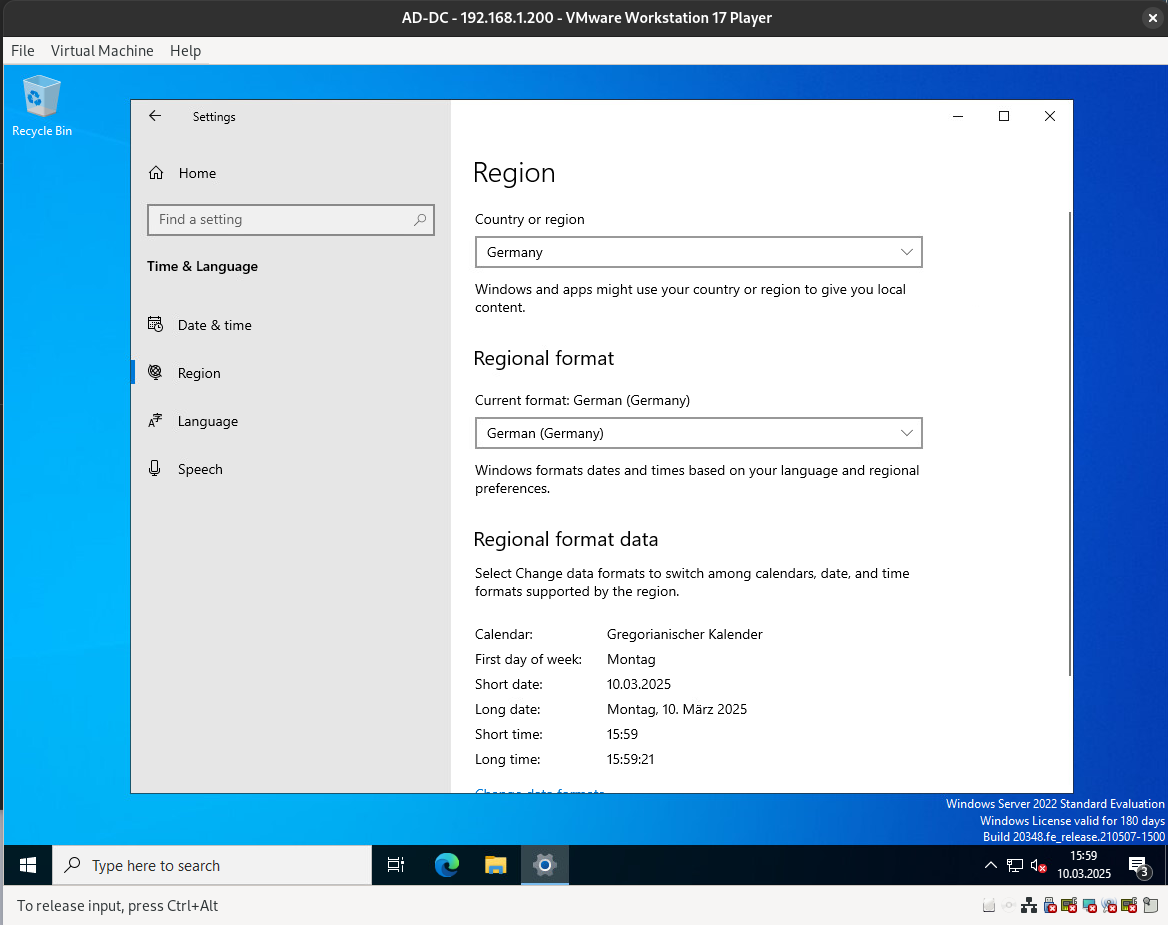Open Task View in the taskbar
Image resolution: width=1168 pixels, height=925 pixels.
396,865
